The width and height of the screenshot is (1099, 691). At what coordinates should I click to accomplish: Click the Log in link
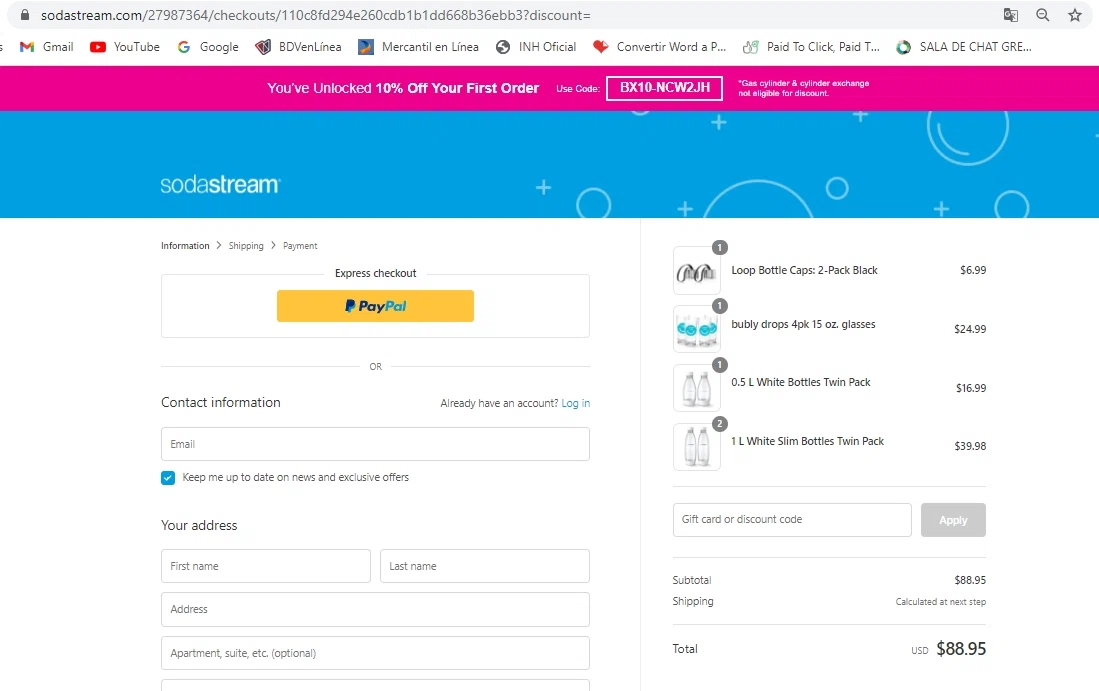(575, 404)
